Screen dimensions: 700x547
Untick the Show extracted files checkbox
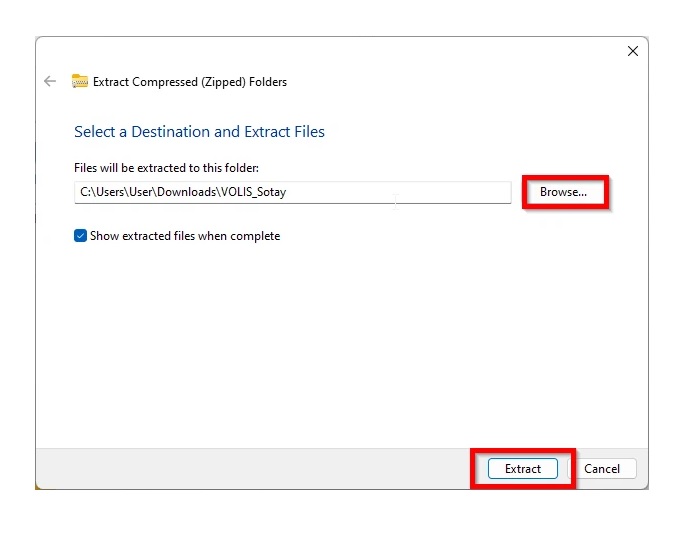81,236
